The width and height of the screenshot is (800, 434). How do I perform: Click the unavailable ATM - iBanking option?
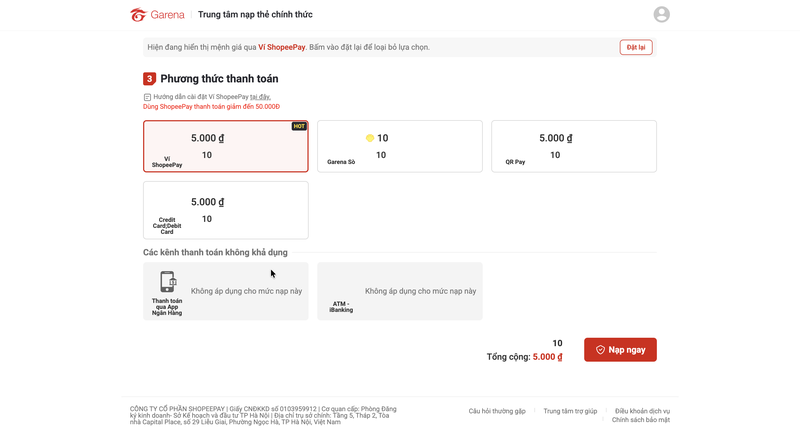pos(399,291)
